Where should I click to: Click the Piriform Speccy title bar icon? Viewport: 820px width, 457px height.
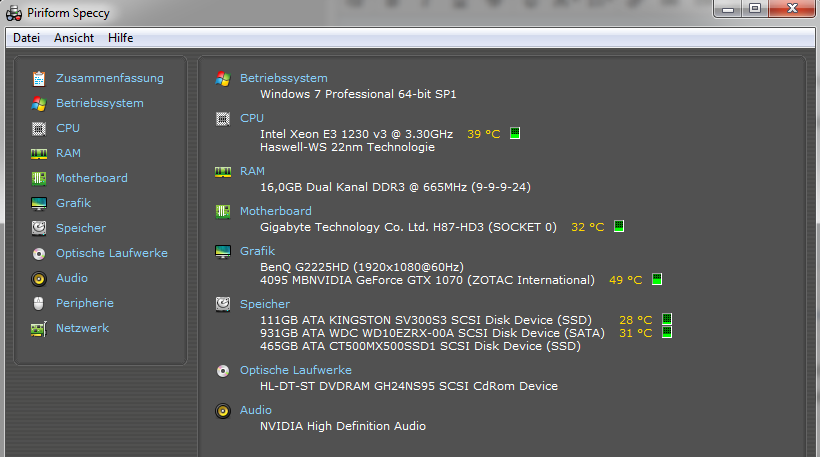[14, 13]
